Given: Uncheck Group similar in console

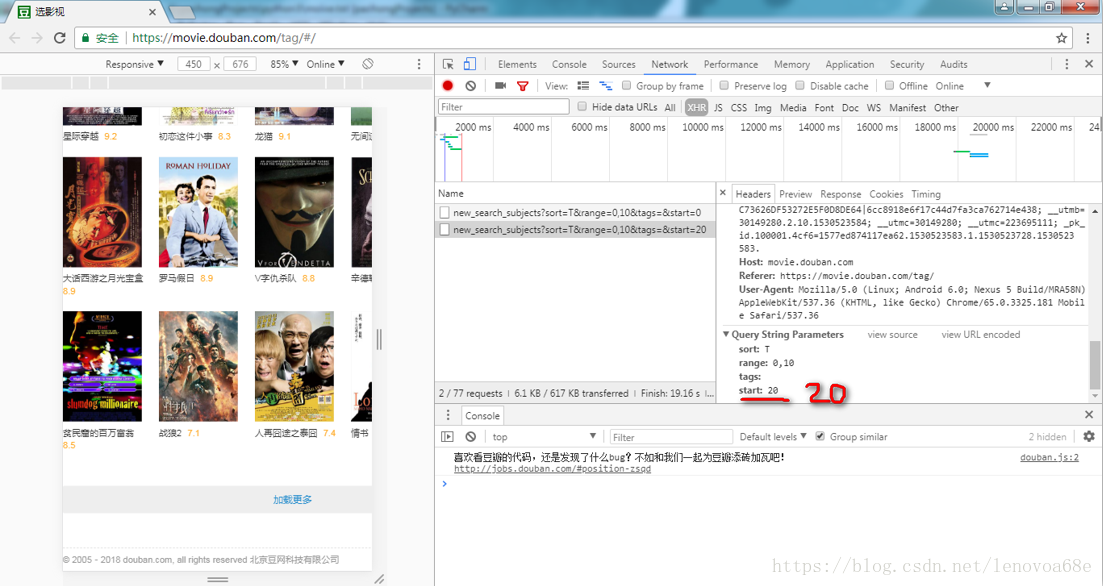Looking at the screenshot, I should (x=820, y=436).
